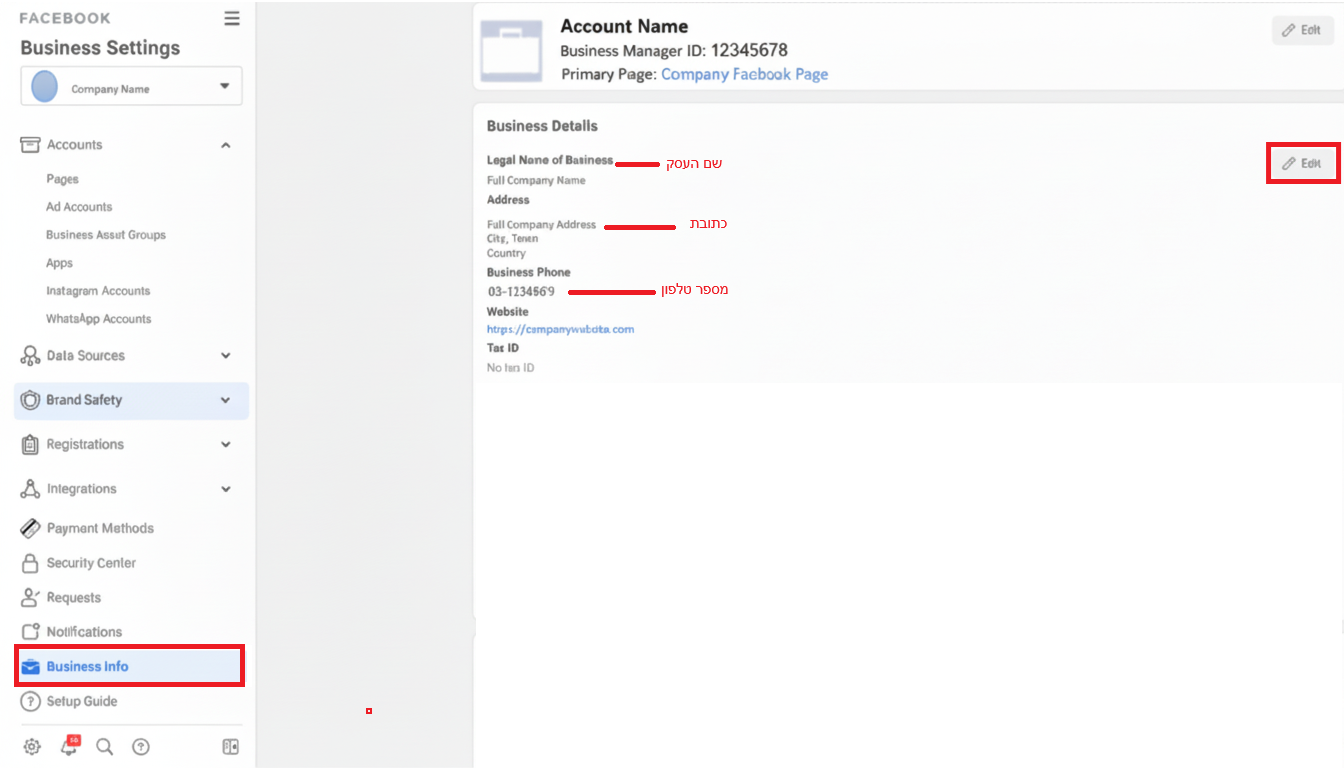The width and height of the screenshot is (1344, 768).
Task: Click Edit button next to Account Name
Action: tap(1302, 30)
